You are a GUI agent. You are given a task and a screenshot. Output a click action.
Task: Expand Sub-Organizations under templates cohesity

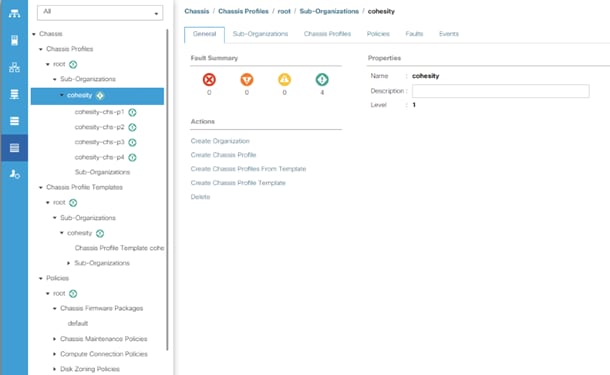68,263
